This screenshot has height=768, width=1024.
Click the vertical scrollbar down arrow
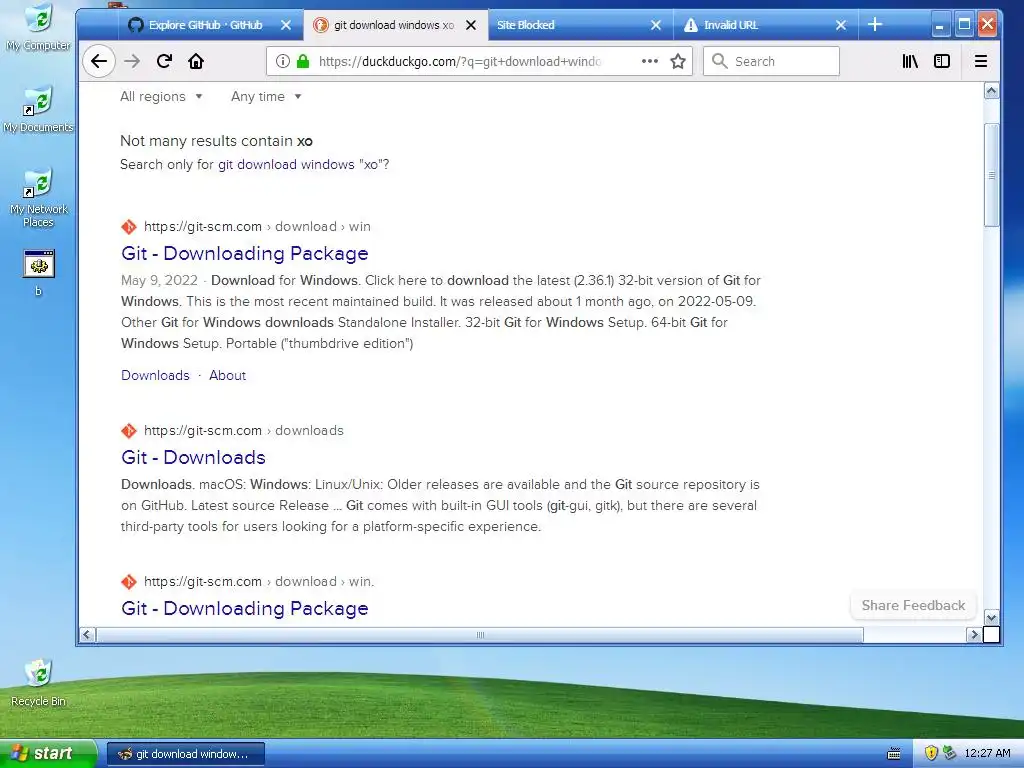click(991, 617)
